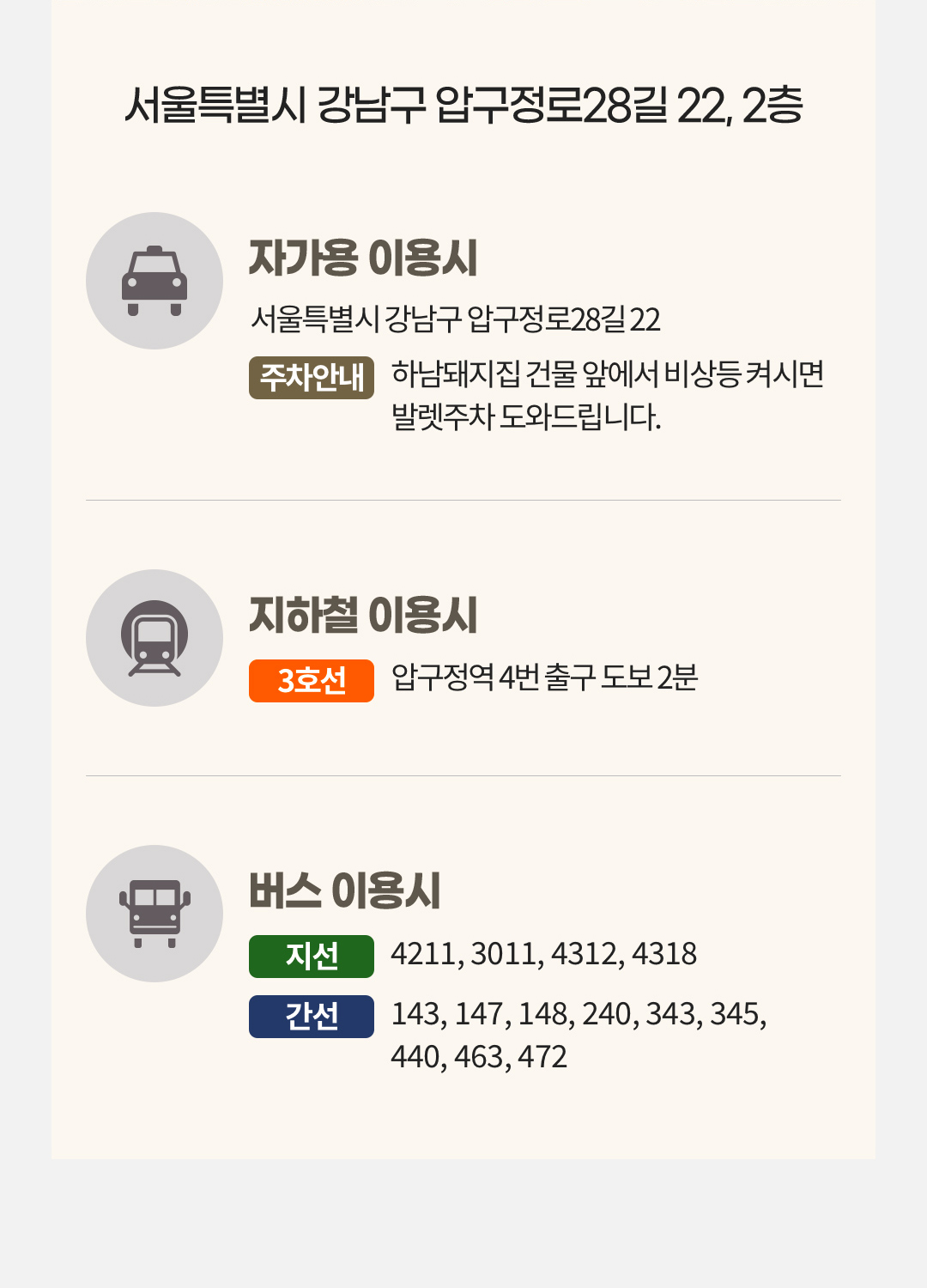Click the 발렛주차 도와드립니다 text line
The height and width of the screenshot is (1288, 927).
point(526,417)
